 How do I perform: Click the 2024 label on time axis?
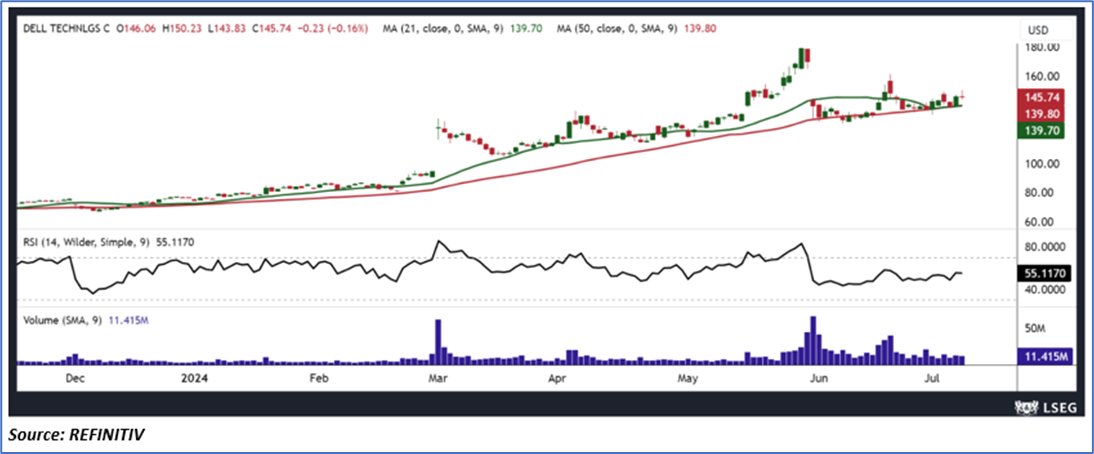tap(193, 379)
